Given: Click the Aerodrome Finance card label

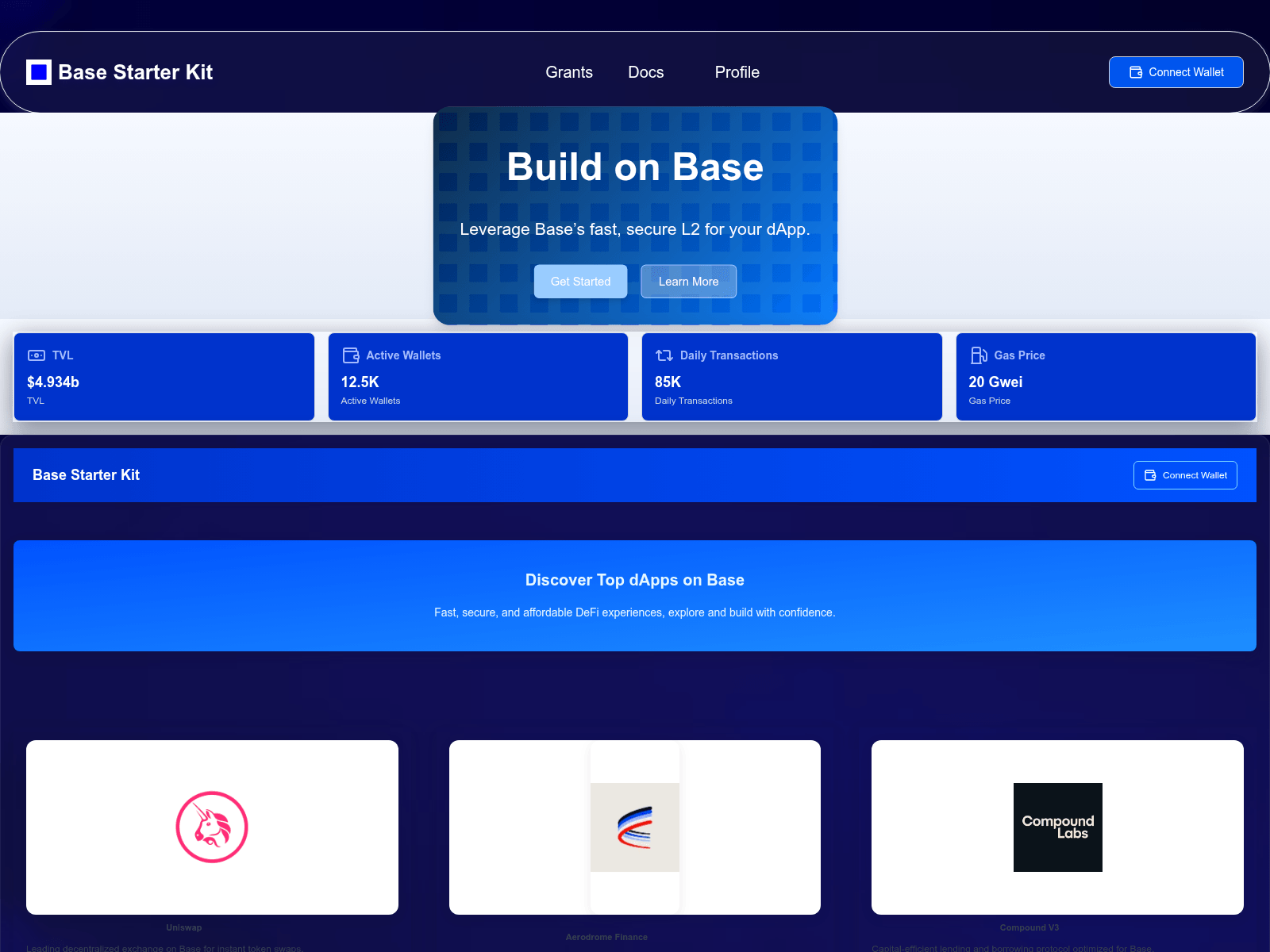Looking at the screenshot, I should pyautogui.click(x=607, y=937).
